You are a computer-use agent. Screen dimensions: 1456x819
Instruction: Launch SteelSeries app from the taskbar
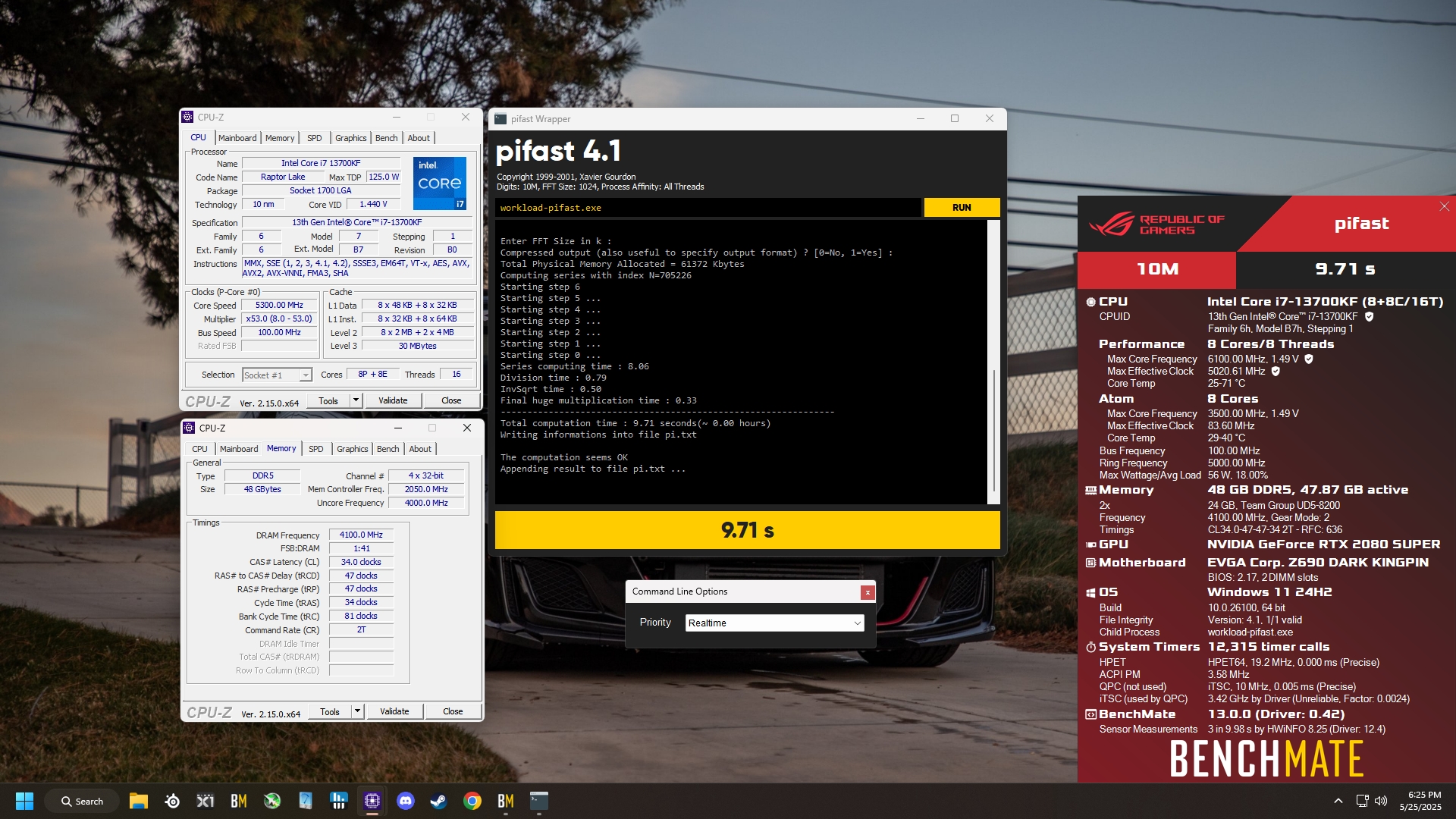[172, 801]
